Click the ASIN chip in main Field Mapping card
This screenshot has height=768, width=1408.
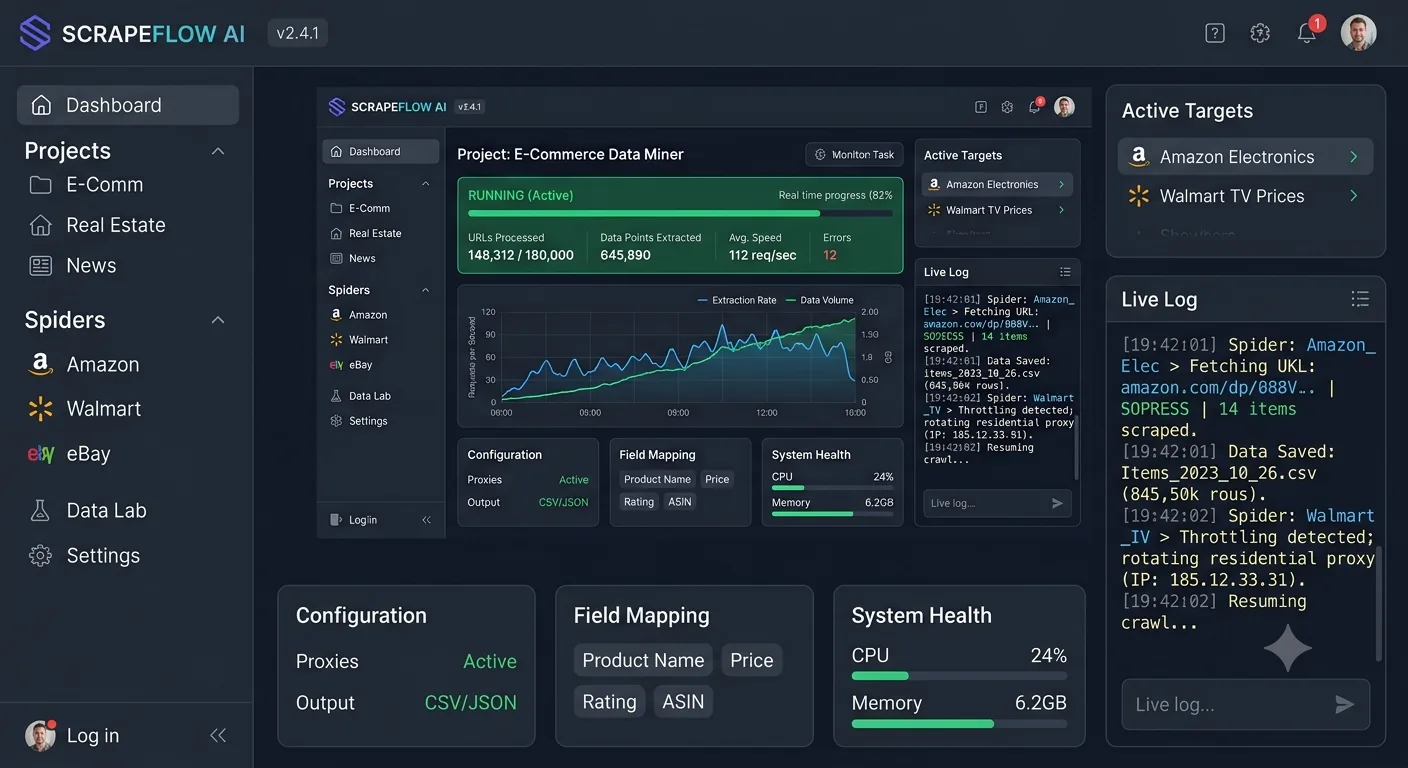click(x=683, y=702)
